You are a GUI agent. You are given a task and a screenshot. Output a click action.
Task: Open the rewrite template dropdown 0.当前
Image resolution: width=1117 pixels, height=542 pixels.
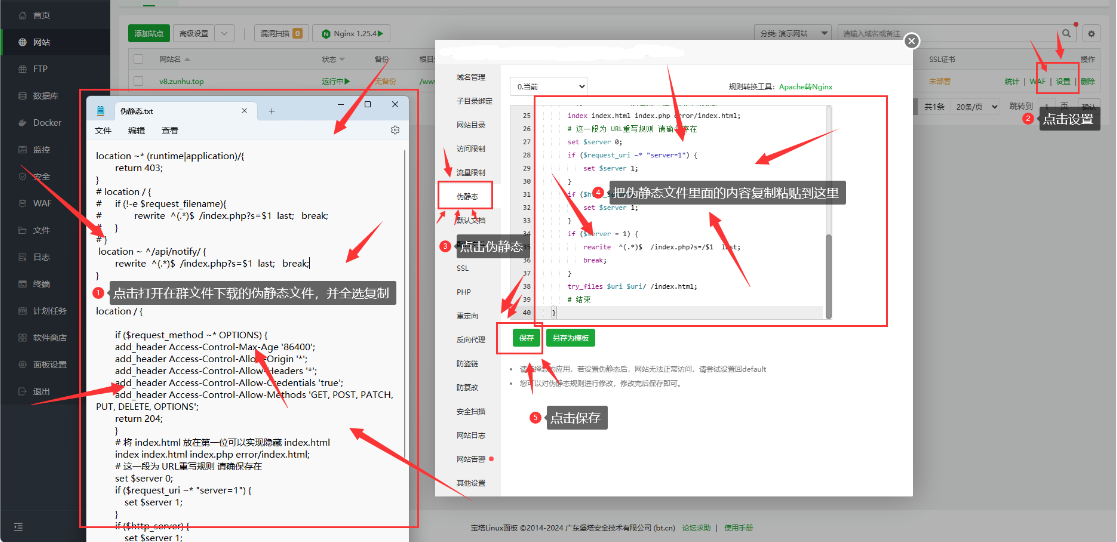[x=548, y=87]
